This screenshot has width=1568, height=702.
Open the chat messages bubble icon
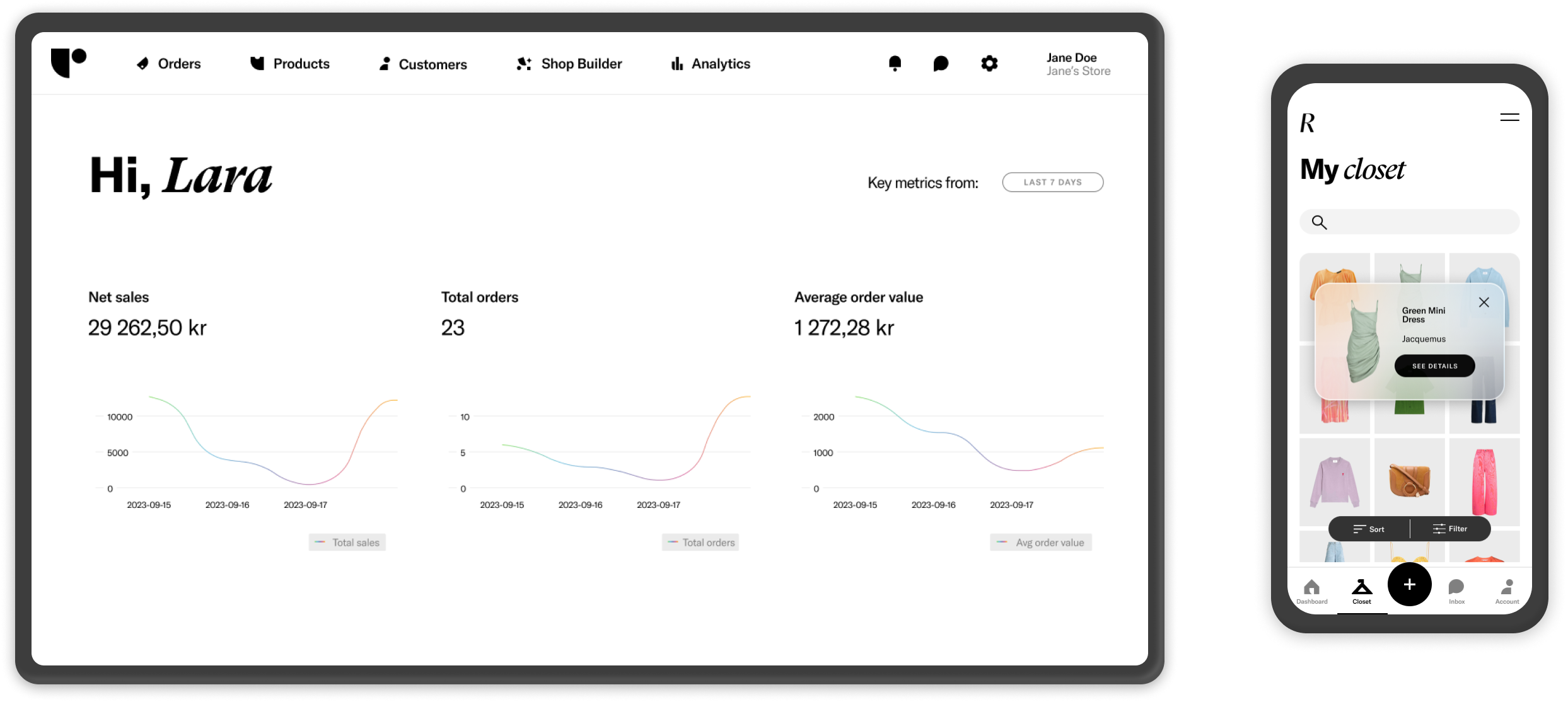941,64
